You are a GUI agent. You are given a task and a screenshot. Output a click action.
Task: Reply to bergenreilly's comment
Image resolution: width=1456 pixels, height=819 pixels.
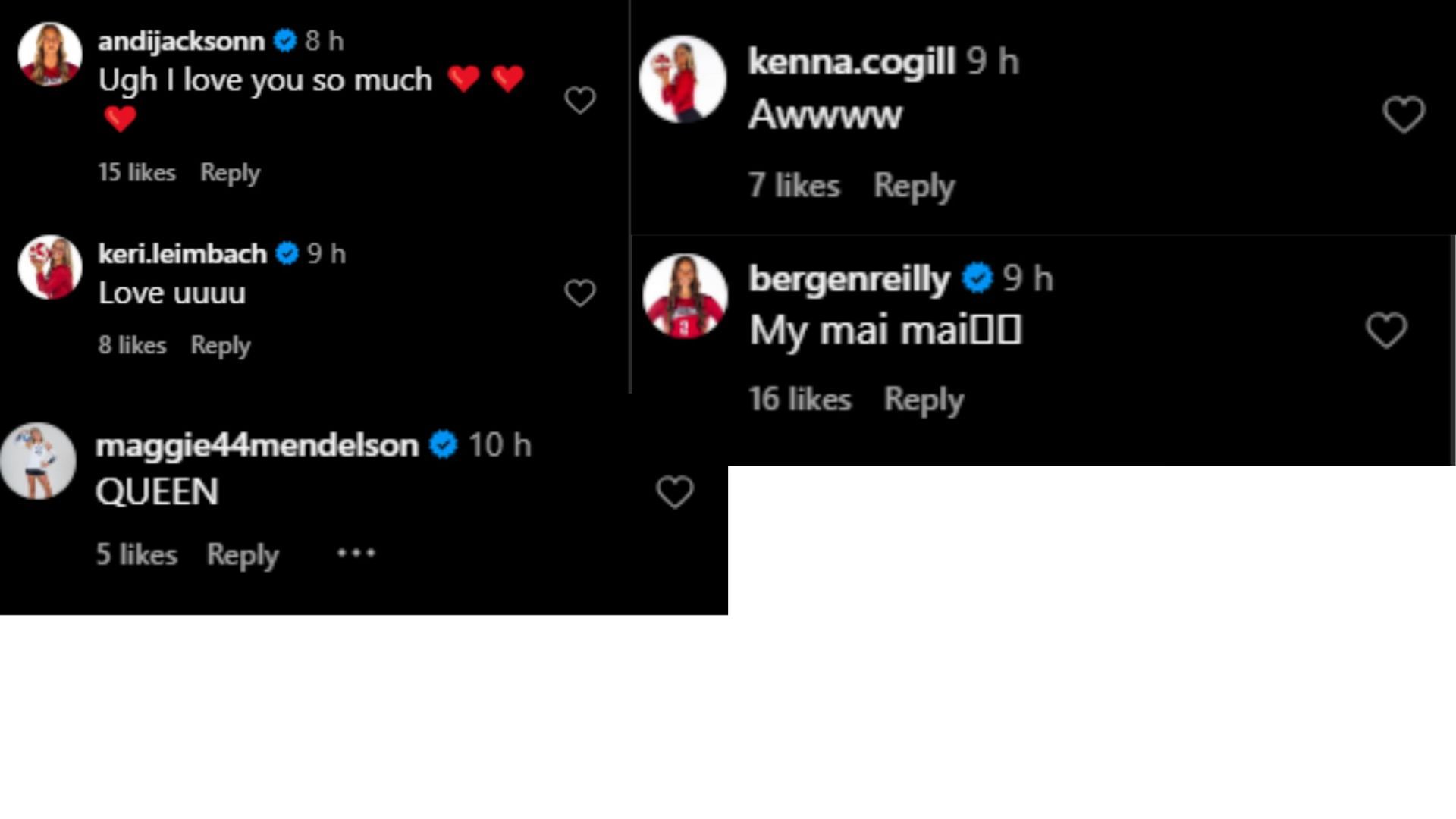(924, 400)
